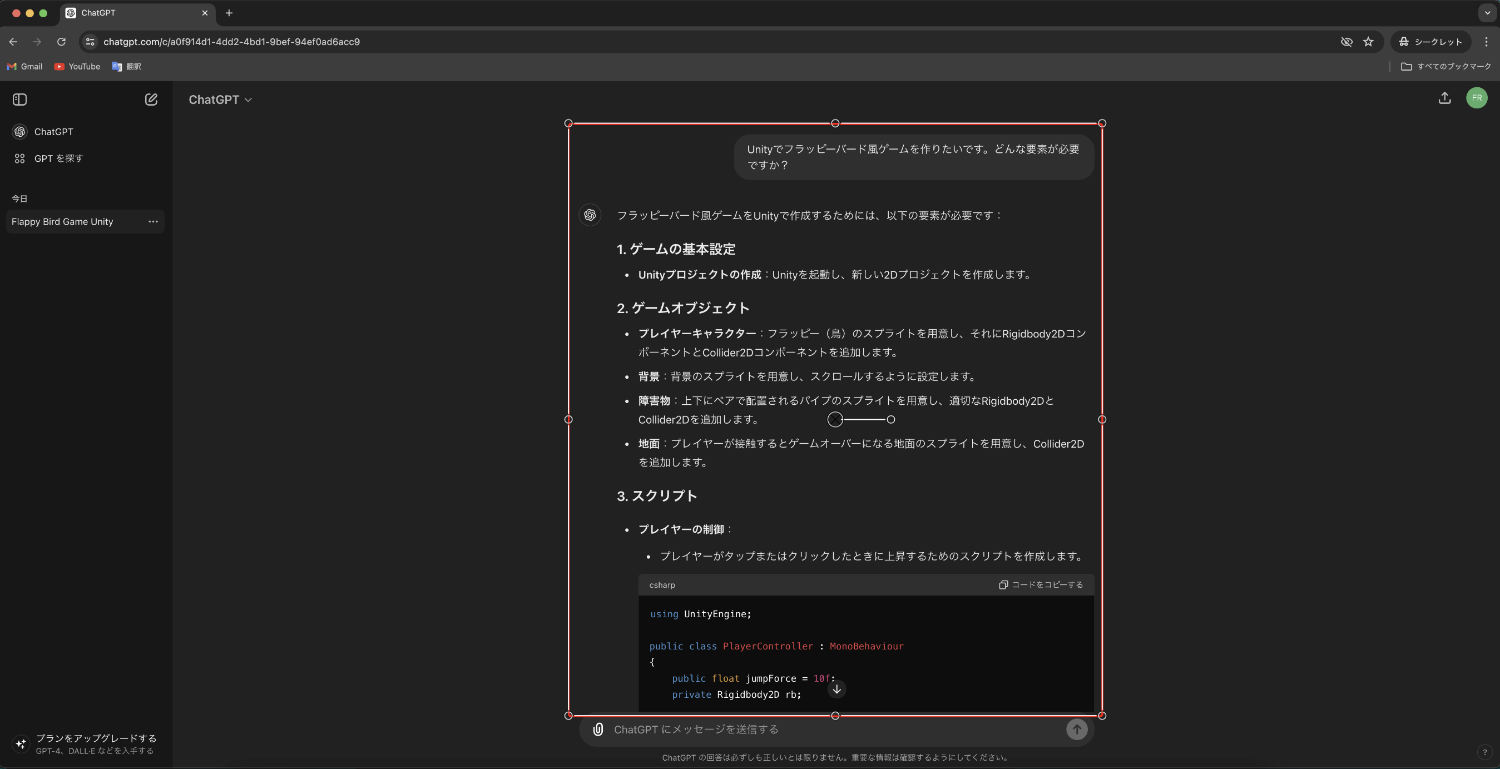Attach a file using the paperclip icon

pos(598,730)
